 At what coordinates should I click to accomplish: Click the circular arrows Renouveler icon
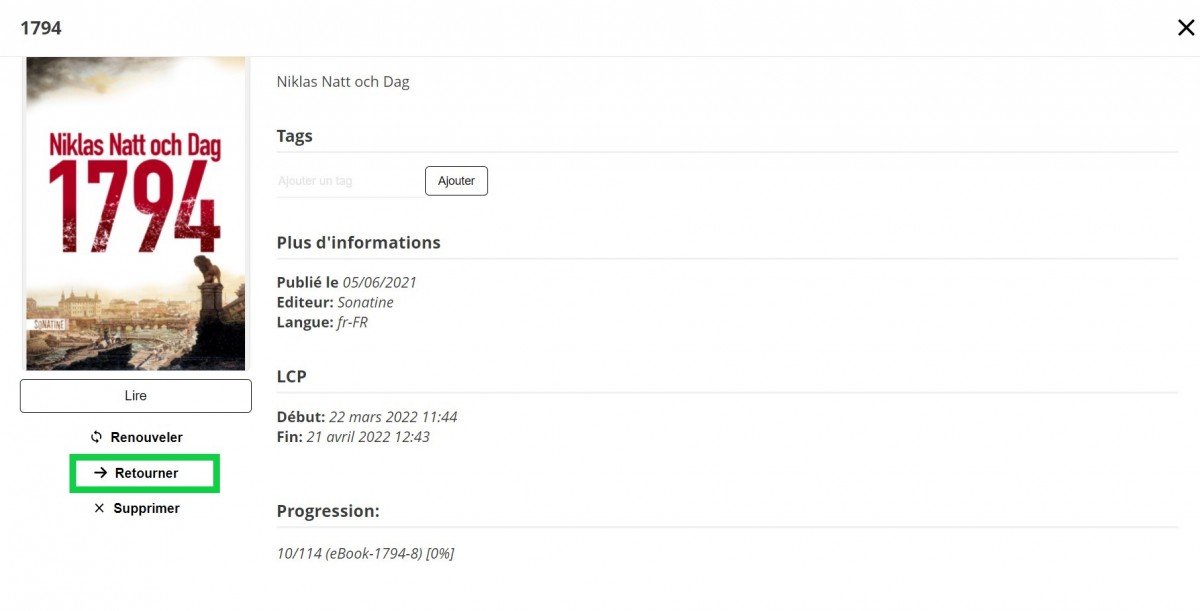click(97, 437)
